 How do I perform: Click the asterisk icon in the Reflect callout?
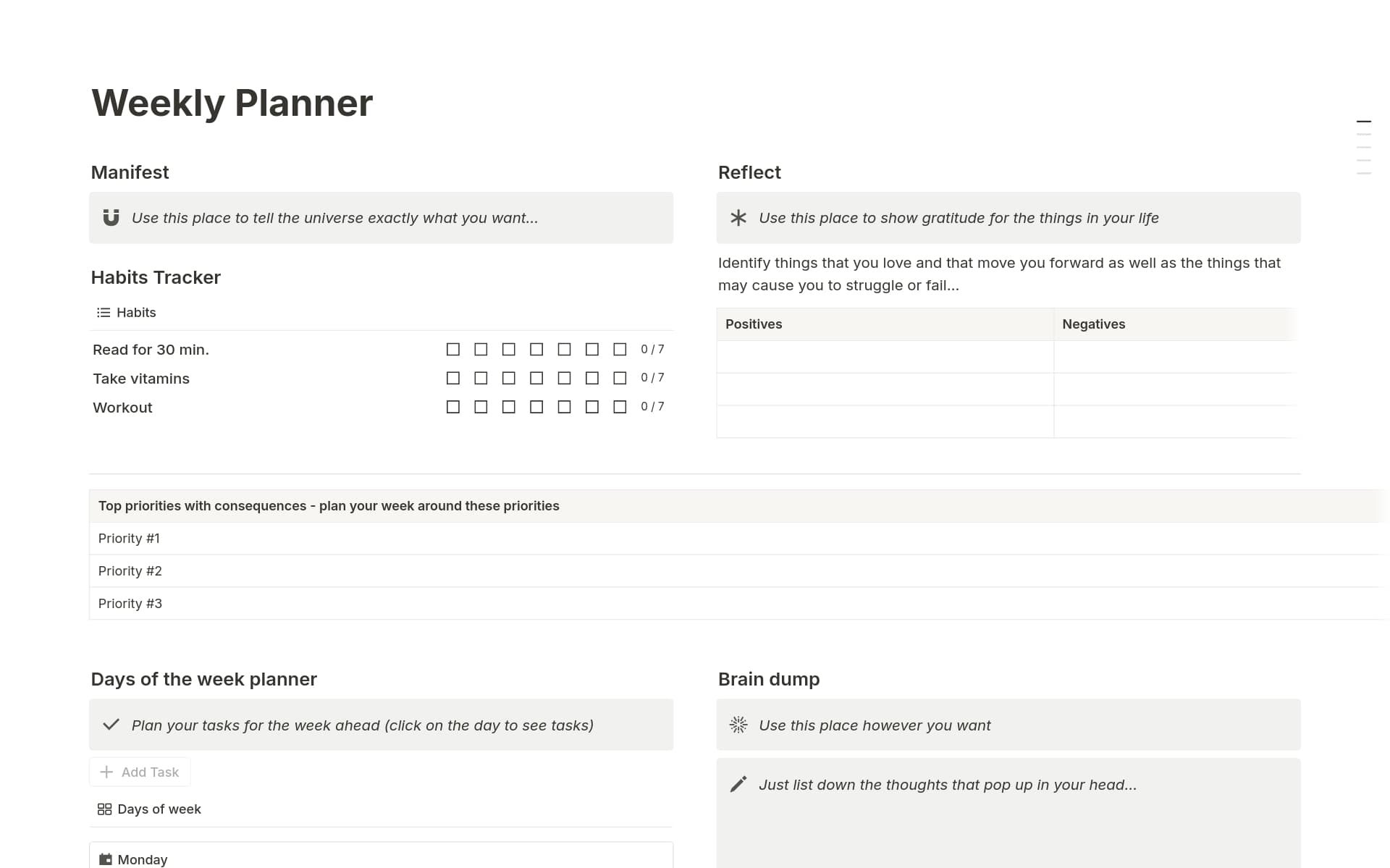738,217
